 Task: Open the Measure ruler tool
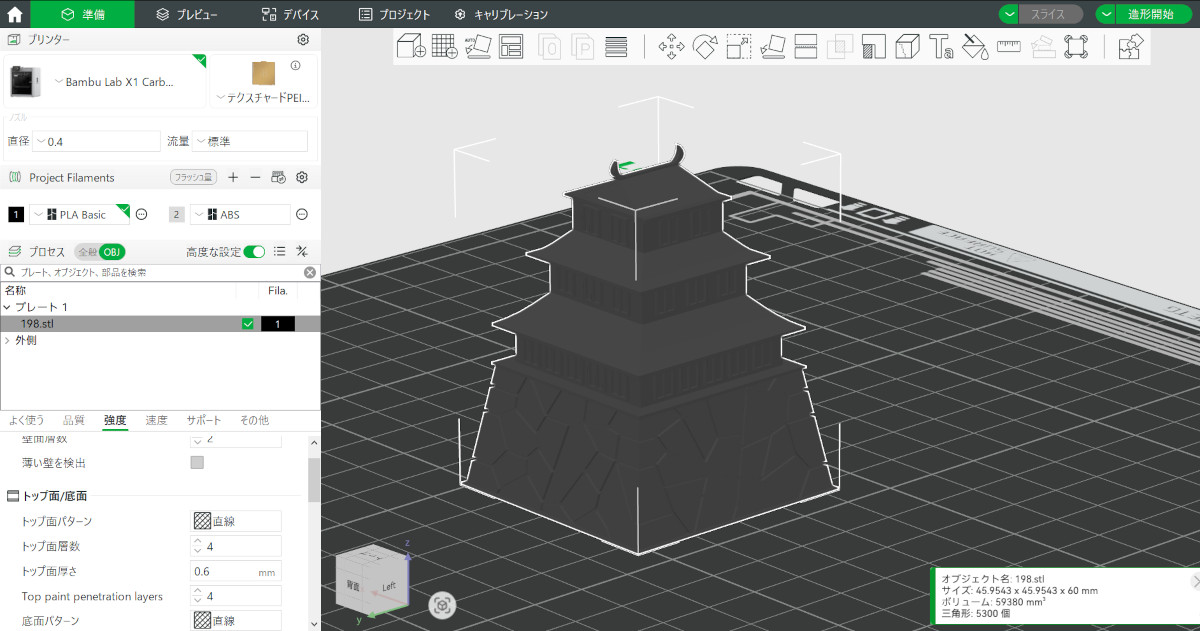(1008, 46)
